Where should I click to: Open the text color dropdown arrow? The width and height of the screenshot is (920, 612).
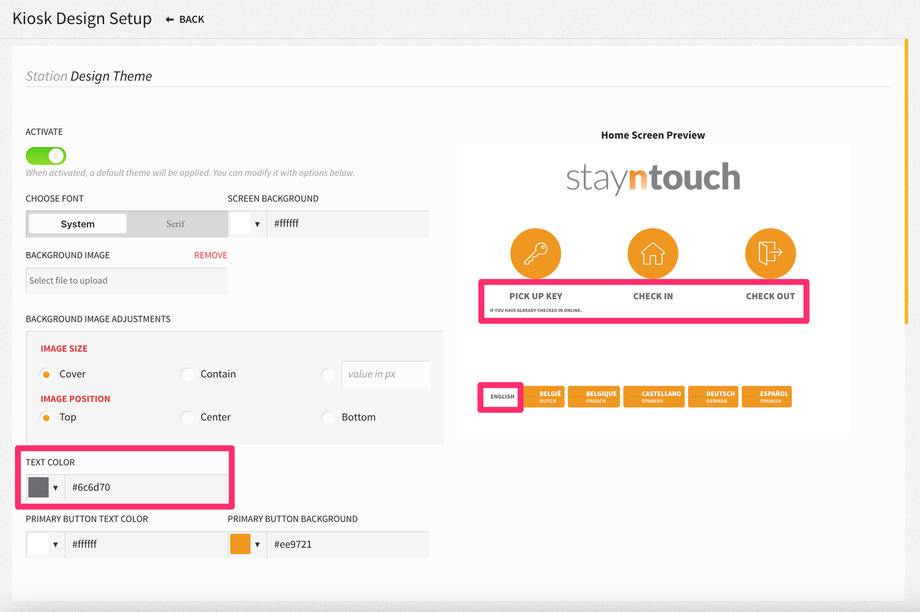pos(55,488)
